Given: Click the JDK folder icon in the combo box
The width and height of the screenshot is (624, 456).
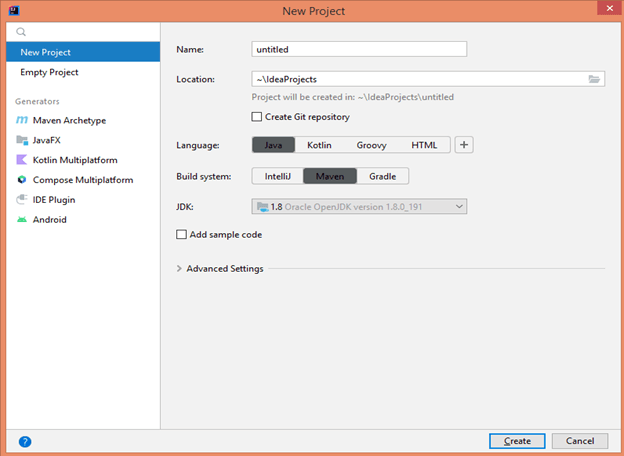Looking at the screenshot, I should 263,207.
